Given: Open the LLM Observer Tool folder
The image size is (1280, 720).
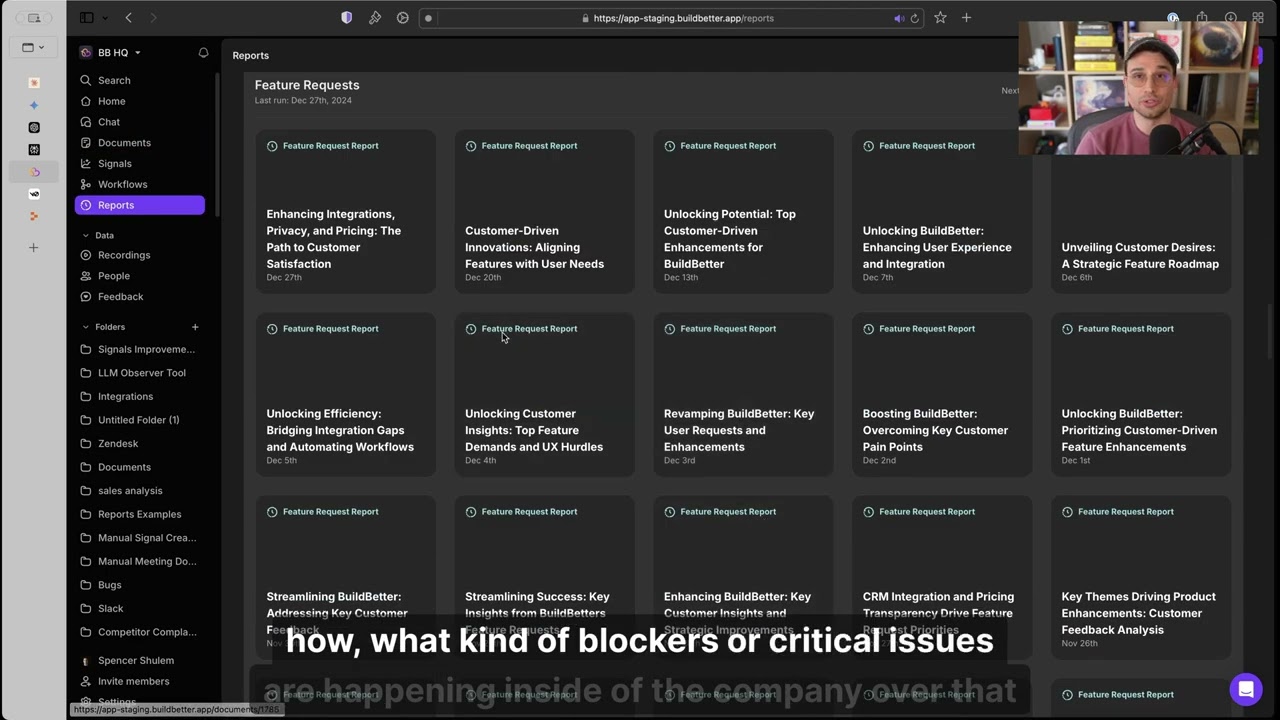Looking at the screenshot, I should pos(140,373).
